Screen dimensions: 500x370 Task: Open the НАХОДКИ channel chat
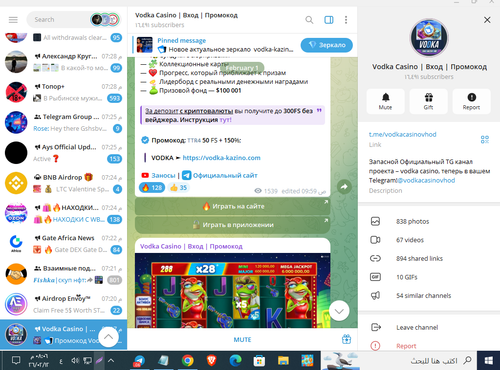[x=63, y=214]
